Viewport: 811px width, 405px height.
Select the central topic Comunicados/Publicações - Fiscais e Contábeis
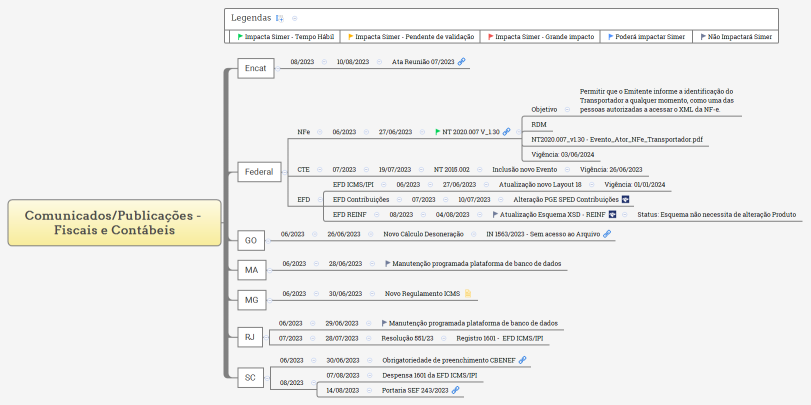[x=114, y=222]
